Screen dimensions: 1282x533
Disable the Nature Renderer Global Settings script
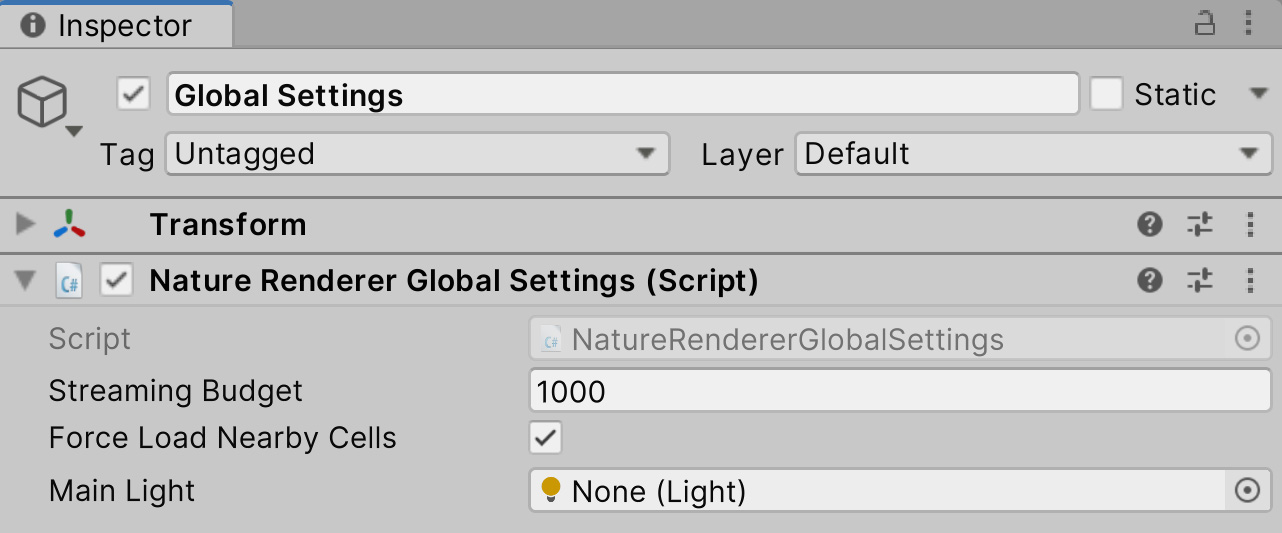tap(117, 282)
